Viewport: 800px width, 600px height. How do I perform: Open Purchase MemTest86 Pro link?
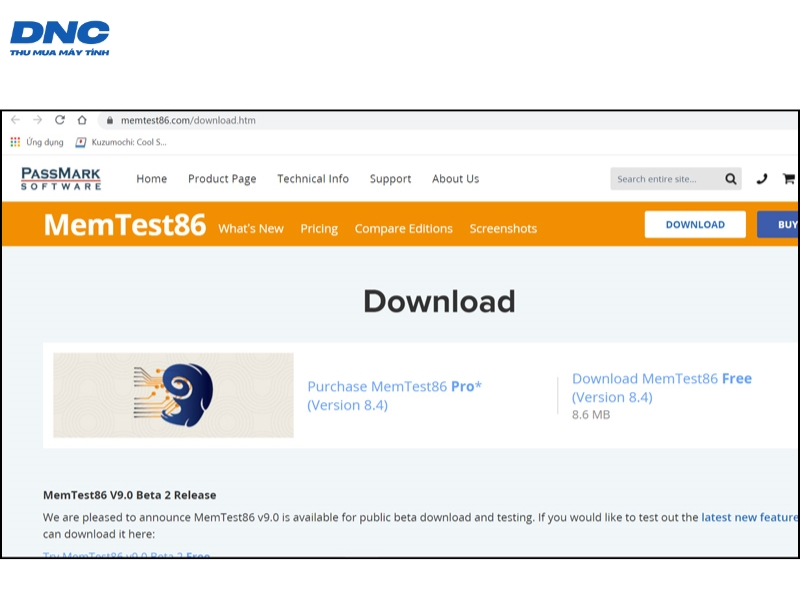pos(394,395)
